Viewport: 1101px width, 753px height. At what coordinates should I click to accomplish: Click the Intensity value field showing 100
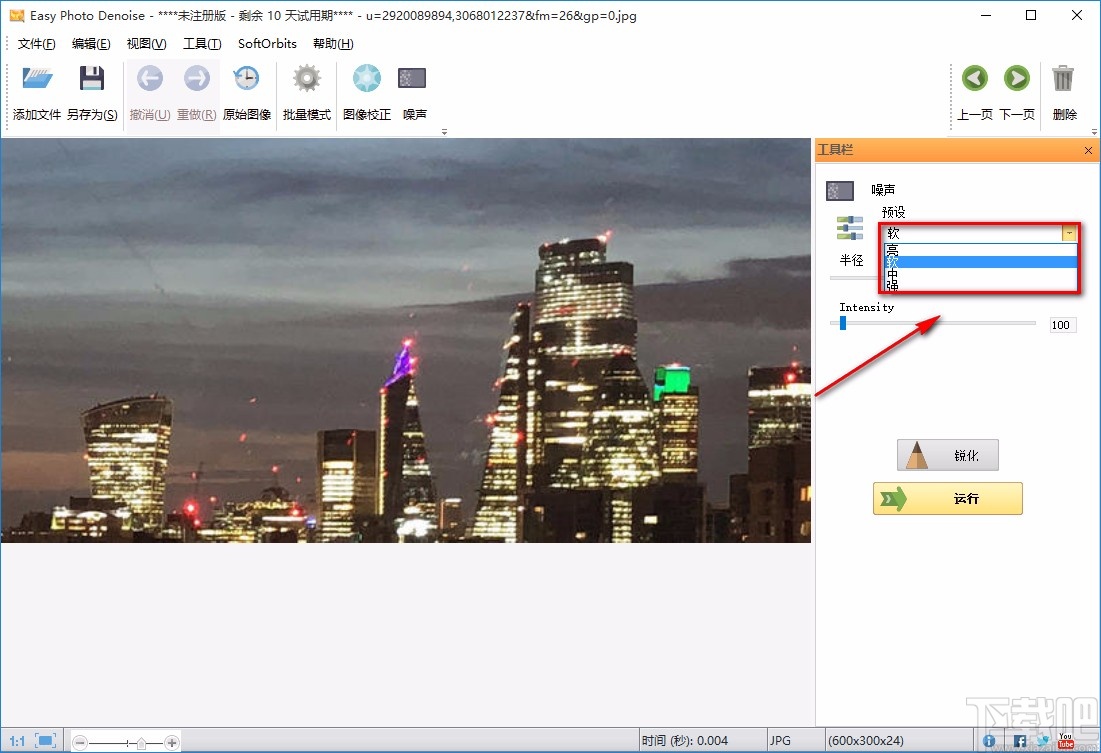coord(1062,325)
